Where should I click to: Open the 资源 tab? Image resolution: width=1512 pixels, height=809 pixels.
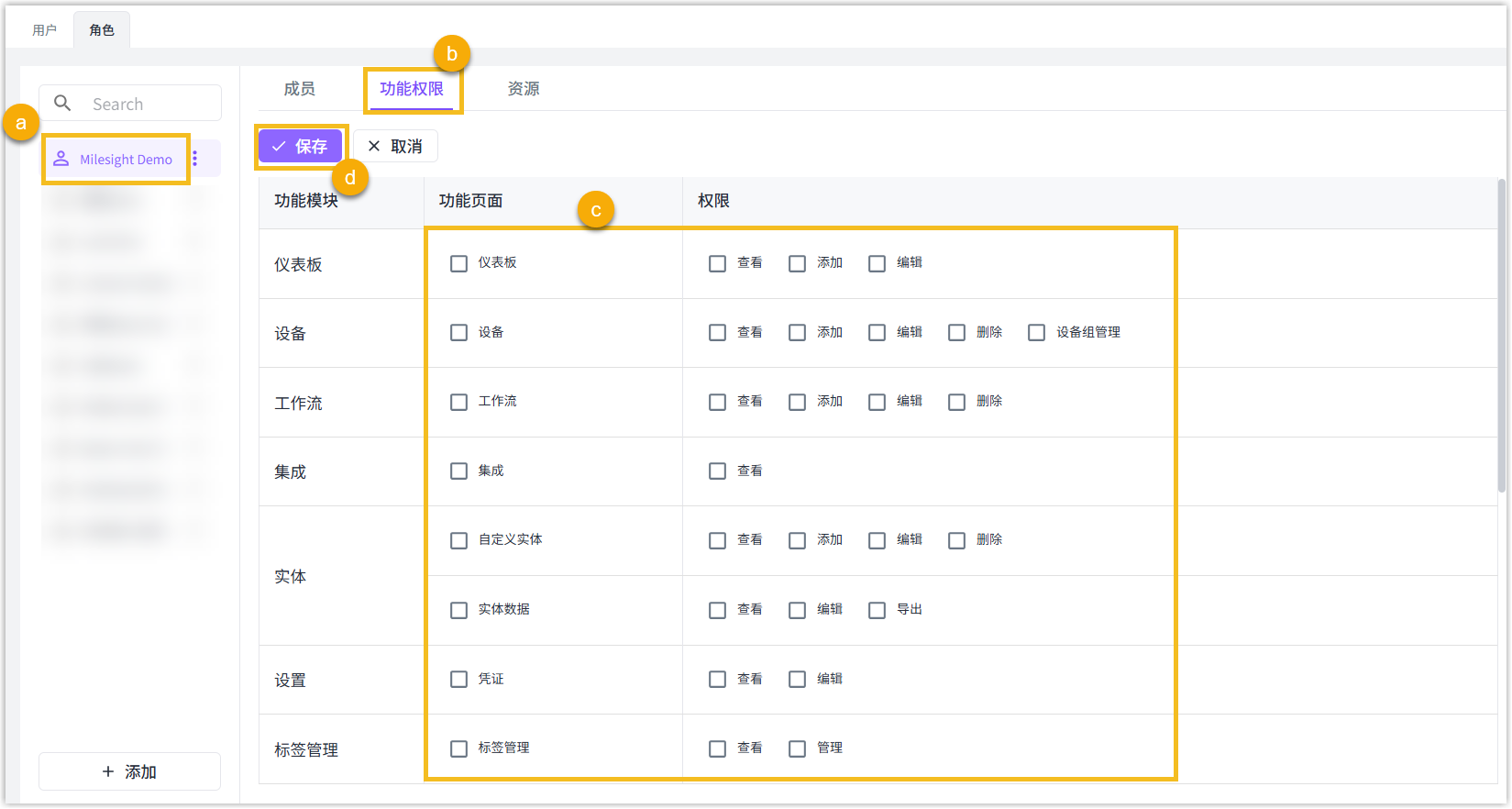[x=524, y=89]
